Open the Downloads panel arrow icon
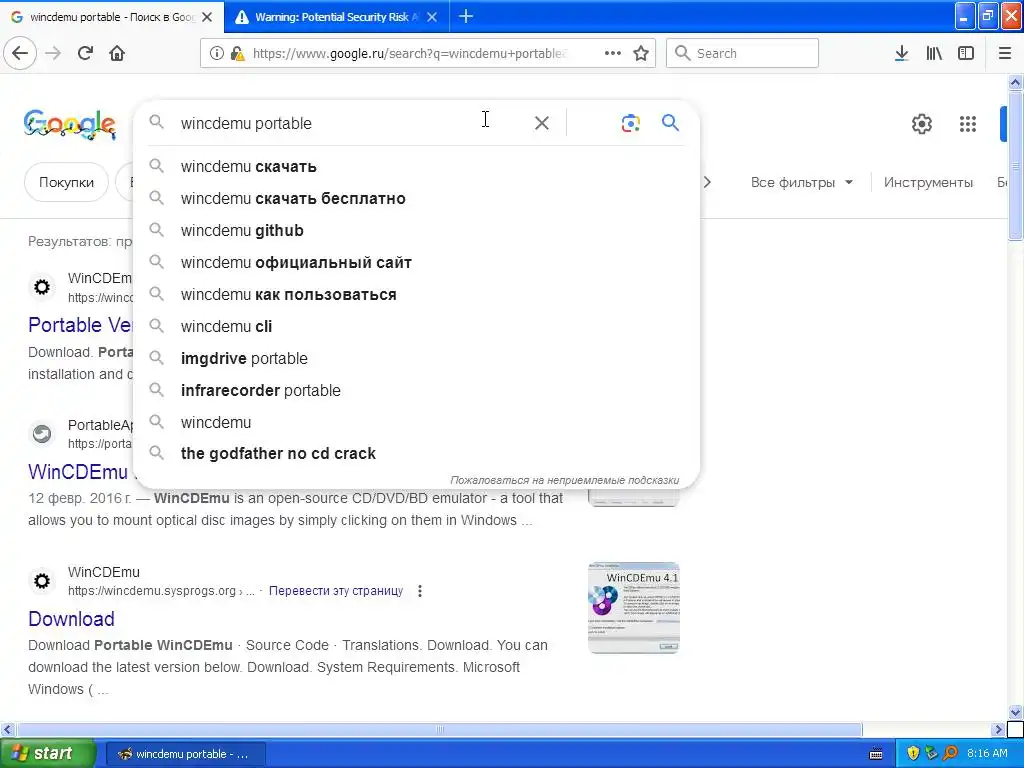This screenshot has height=768, width=1024. 901,53
